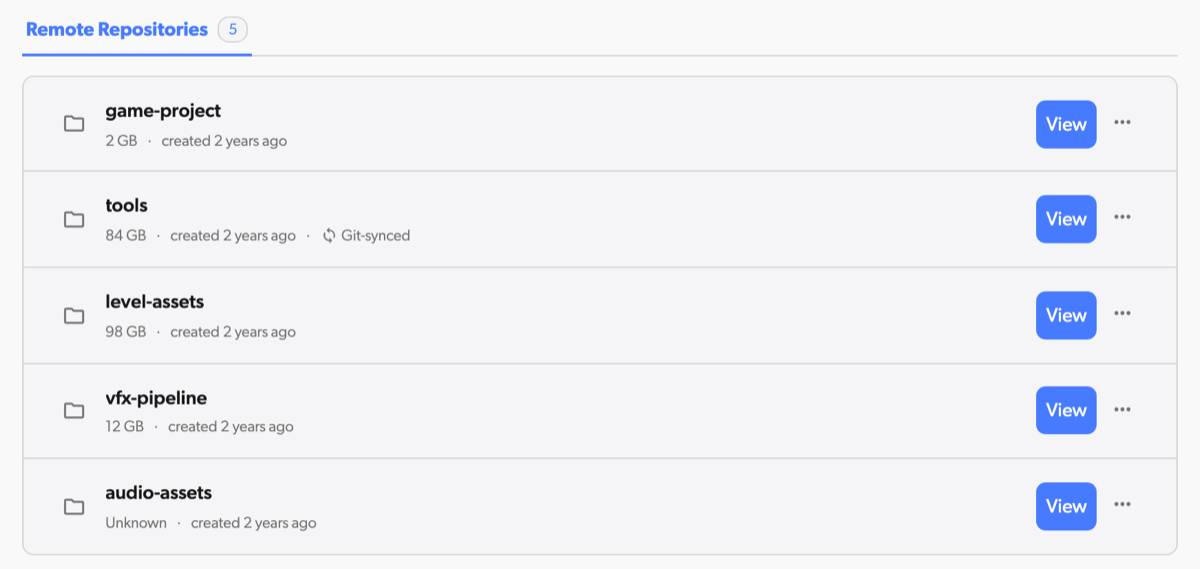1200x569 pixels.
Task: Click the folder icon beside level-assets
Action: pyautogui.click(x=74, y=315)
